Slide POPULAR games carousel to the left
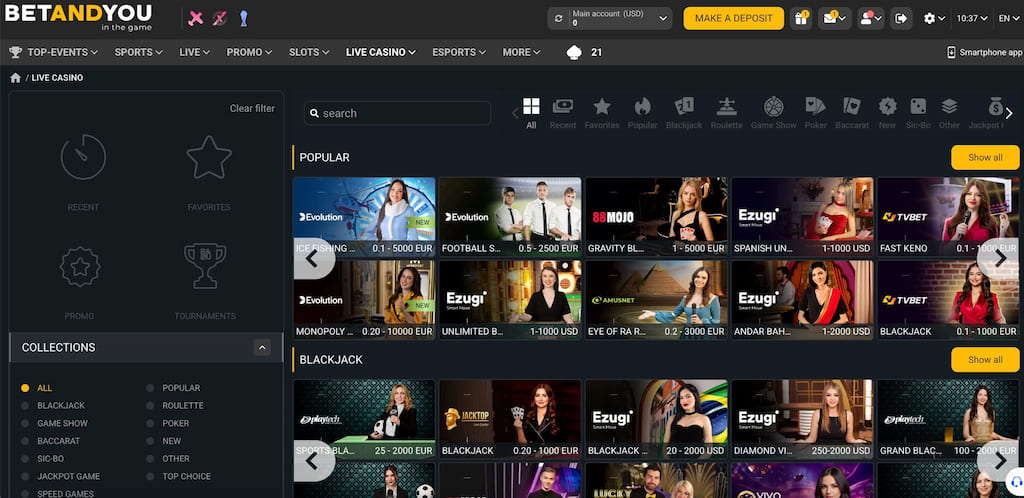1024x498 pixels. [x=313, y=258]
